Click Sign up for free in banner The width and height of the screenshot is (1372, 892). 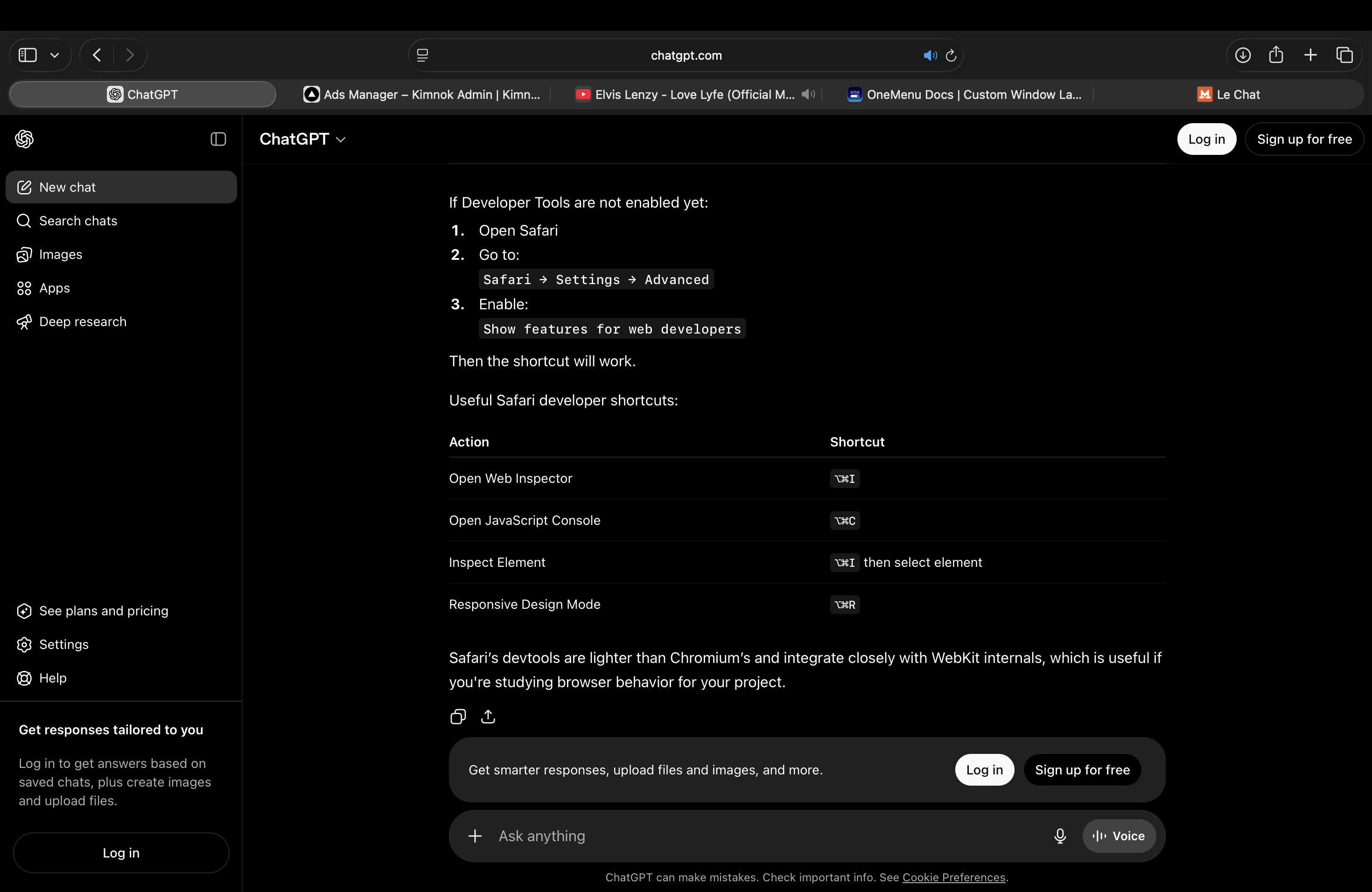1082,770
